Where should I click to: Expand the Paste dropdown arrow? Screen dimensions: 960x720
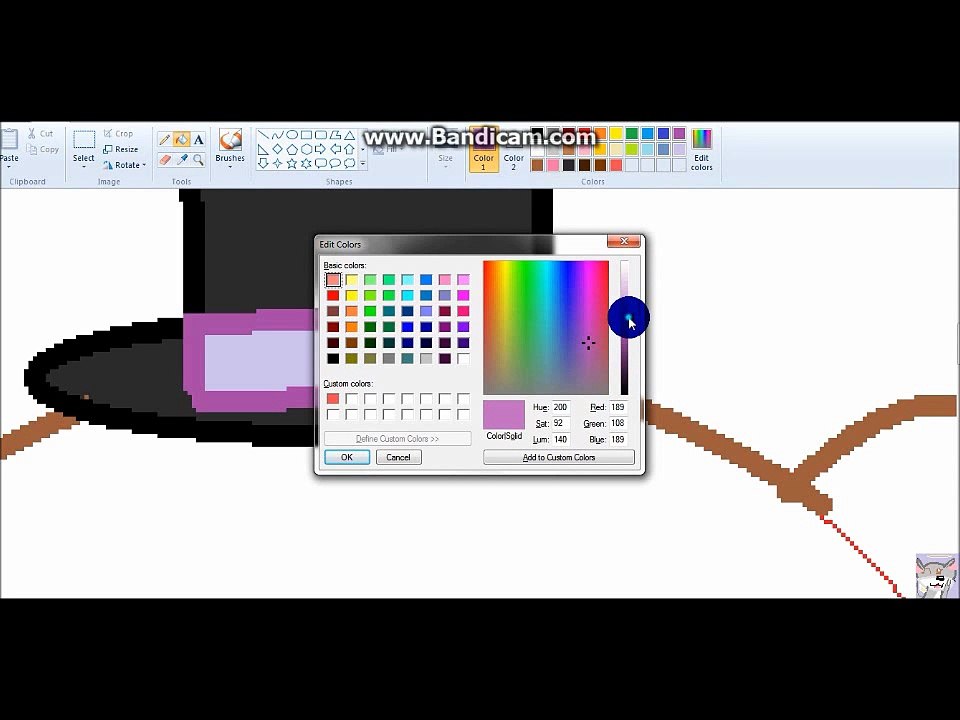[x=9, y=167]
